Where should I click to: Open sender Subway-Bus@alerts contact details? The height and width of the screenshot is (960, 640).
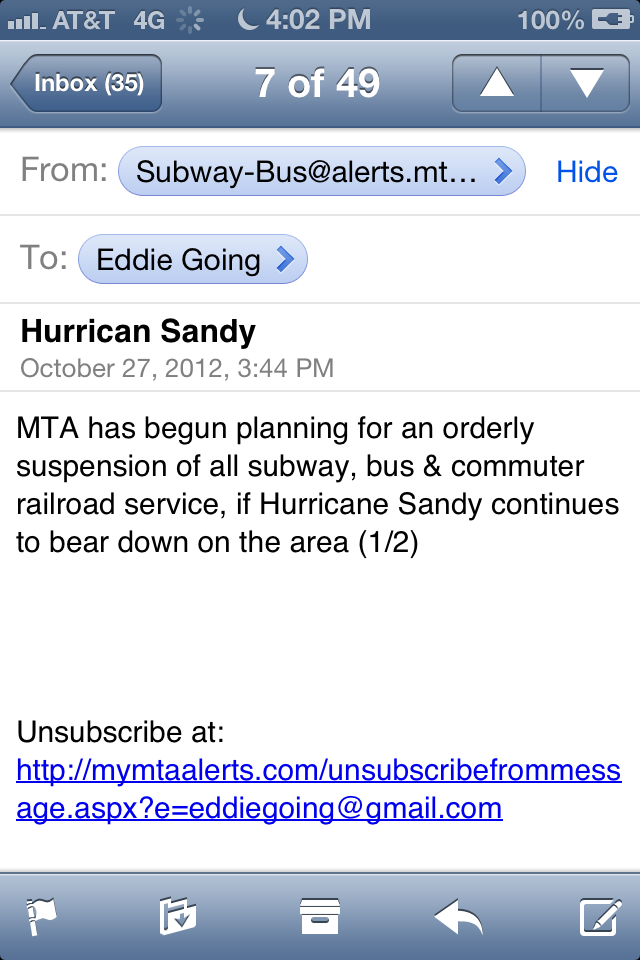coord(321,172)
